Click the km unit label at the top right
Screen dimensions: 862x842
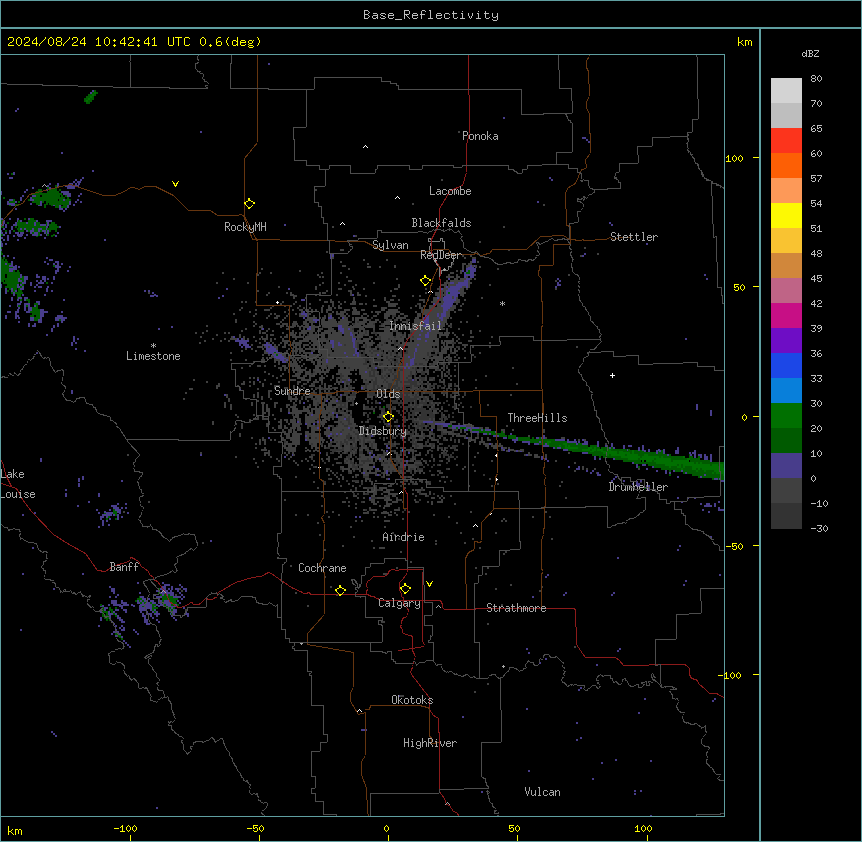click(x=745, y=42)
